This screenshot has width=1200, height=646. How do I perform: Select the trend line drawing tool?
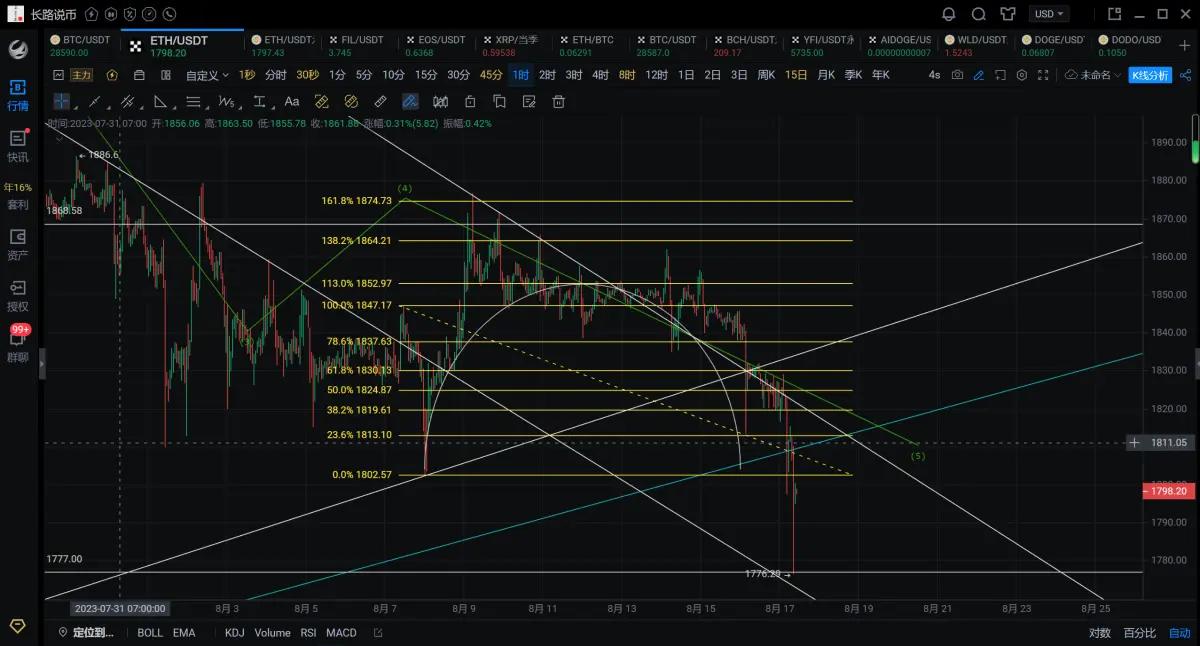[95, 102]
